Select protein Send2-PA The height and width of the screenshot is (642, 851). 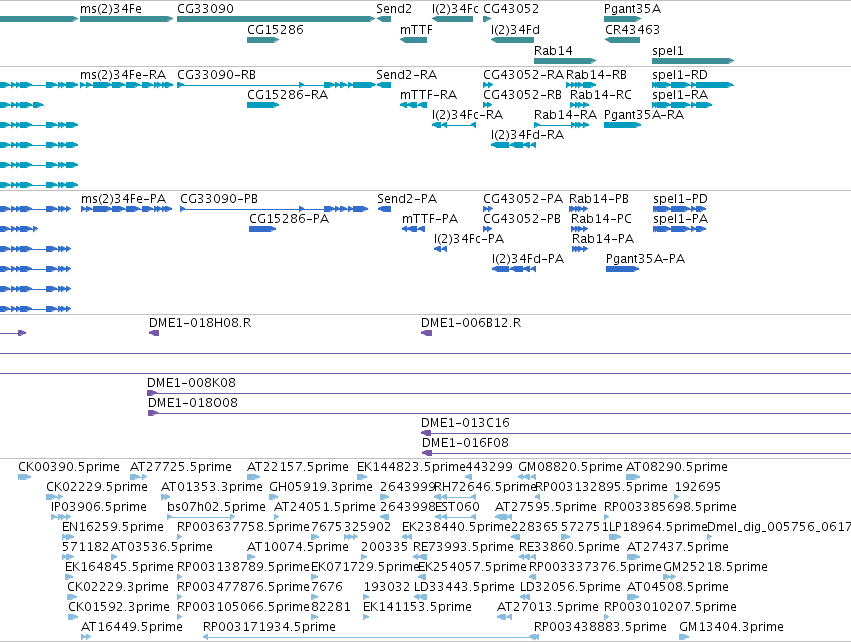(407, 199)
